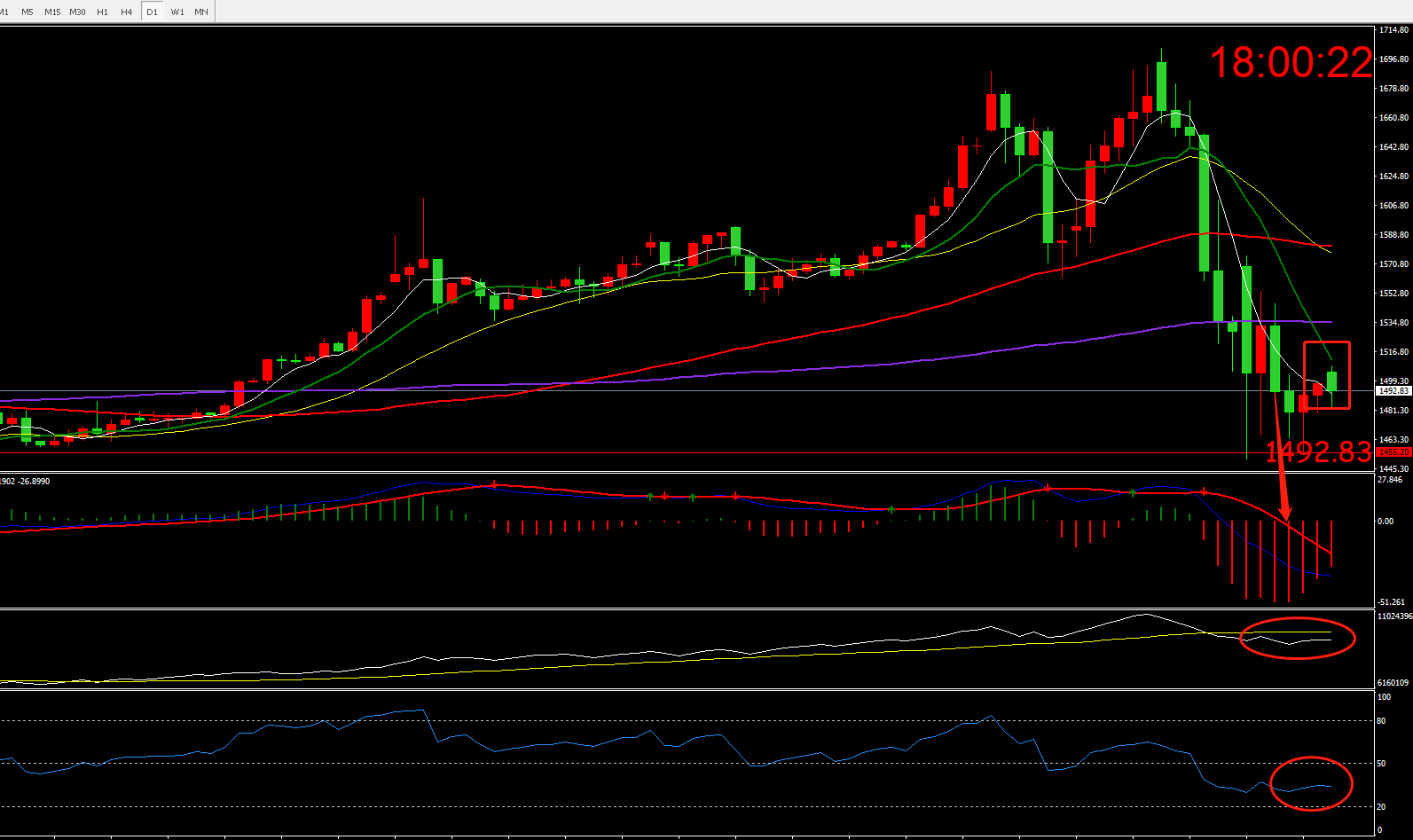Image resolution: width=1413 pixels, height=840 pixels.
Task: Switch chart to M5 timeframe
Action: pos(27,12)
